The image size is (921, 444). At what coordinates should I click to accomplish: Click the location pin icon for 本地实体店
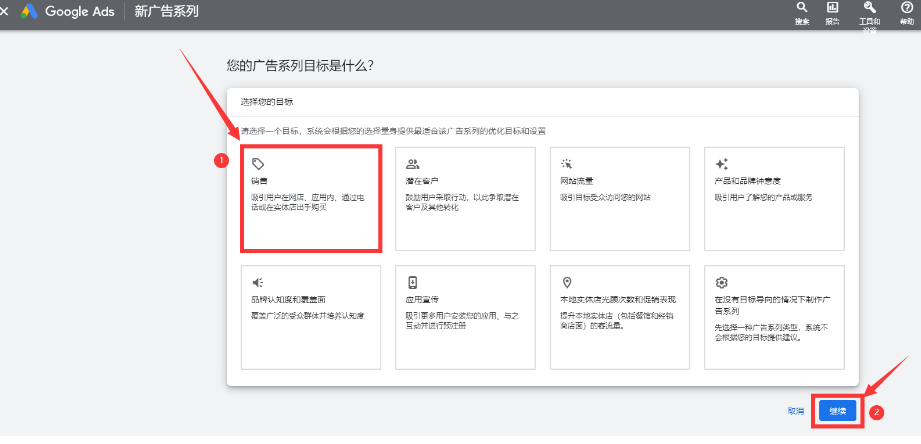point(566,282)
